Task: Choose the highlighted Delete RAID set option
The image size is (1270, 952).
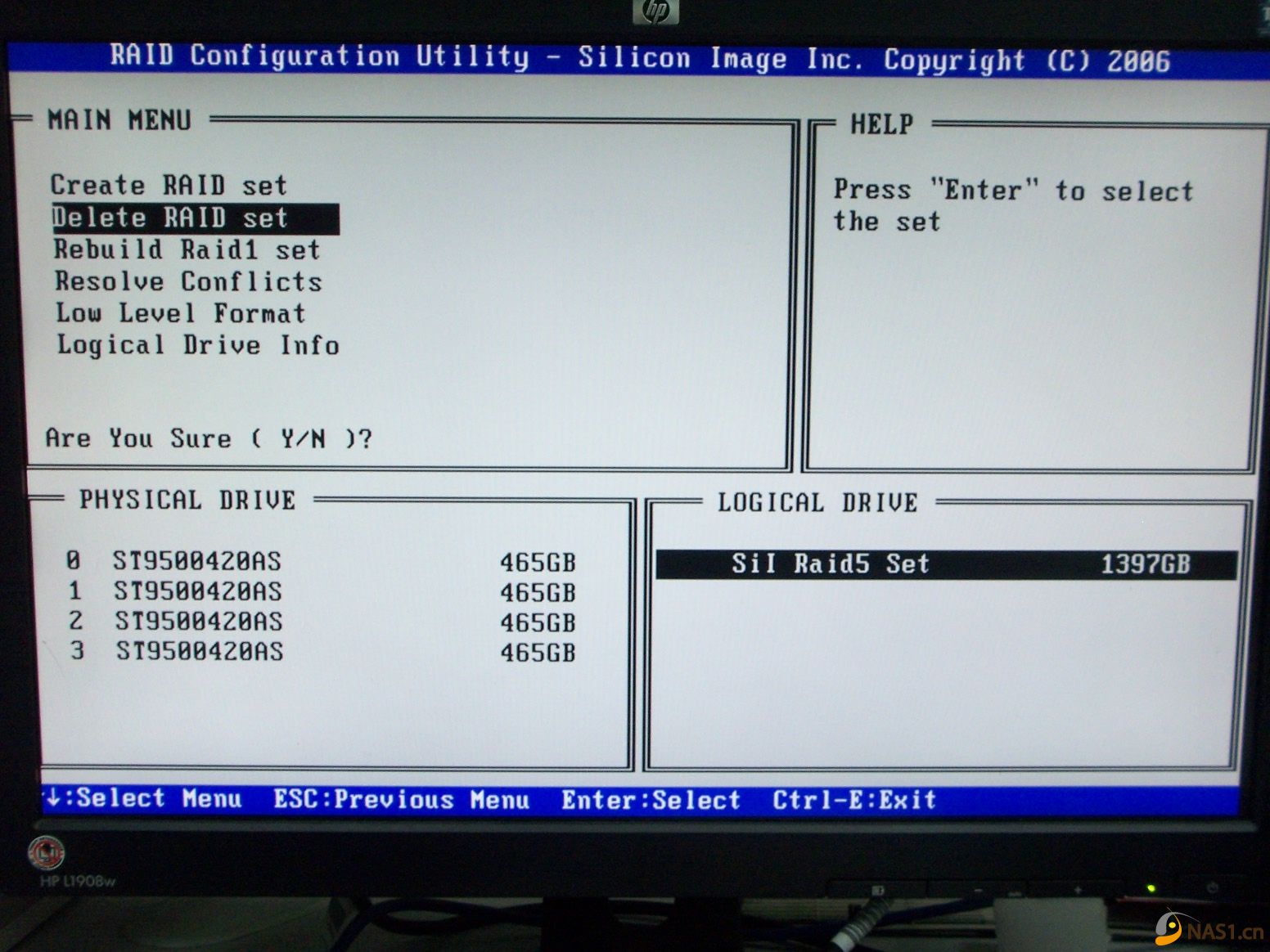Action: (x=195, y=218)
